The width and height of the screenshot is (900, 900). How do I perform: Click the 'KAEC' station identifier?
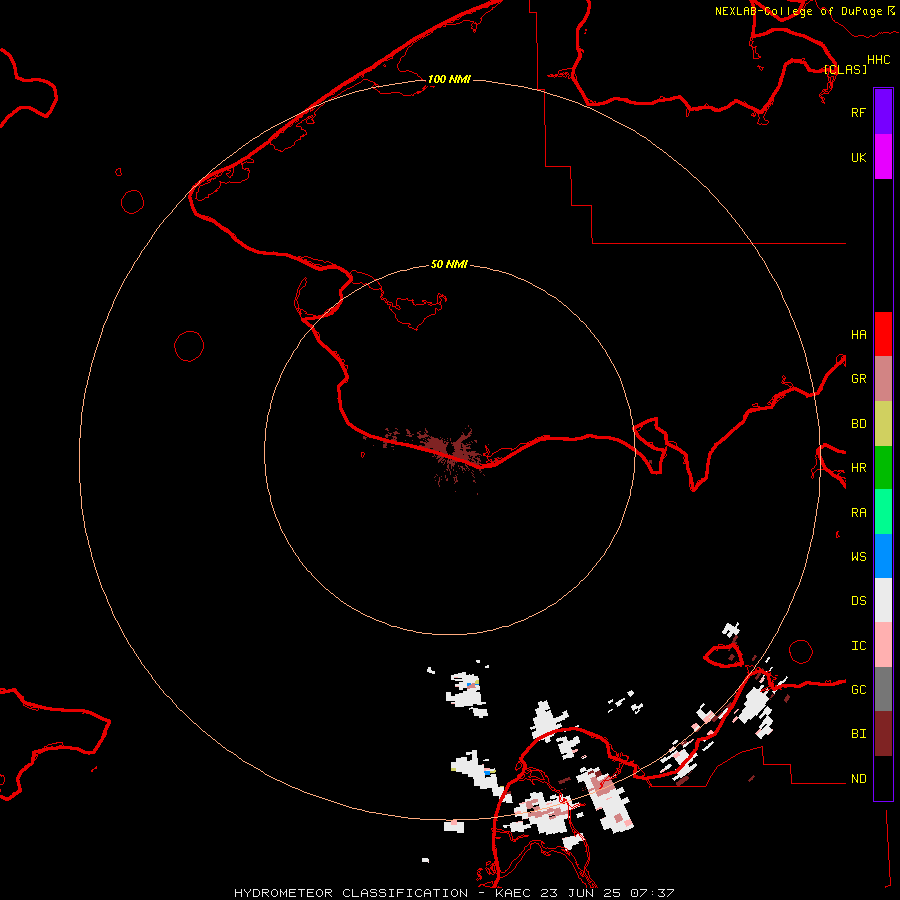point(513,893)
